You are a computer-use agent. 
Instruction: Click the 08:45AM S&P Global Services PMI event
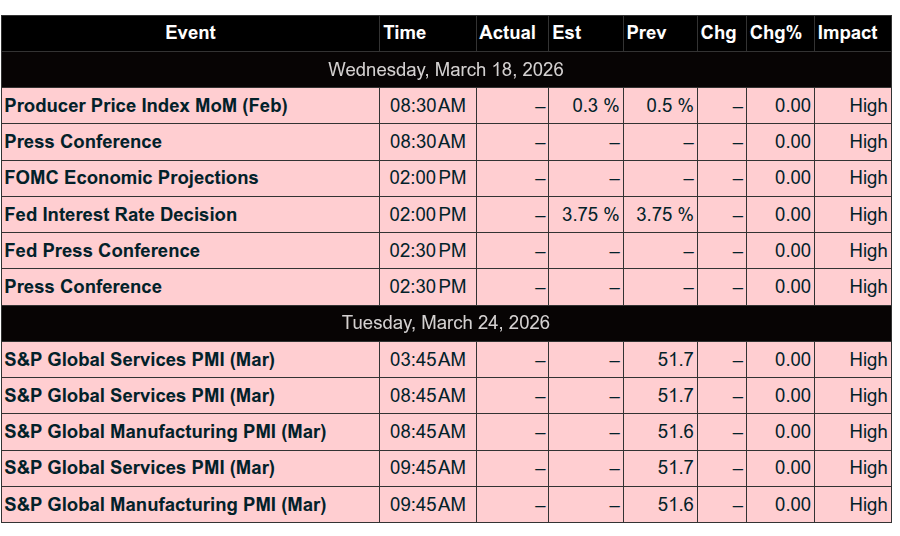tap(139, 396)
